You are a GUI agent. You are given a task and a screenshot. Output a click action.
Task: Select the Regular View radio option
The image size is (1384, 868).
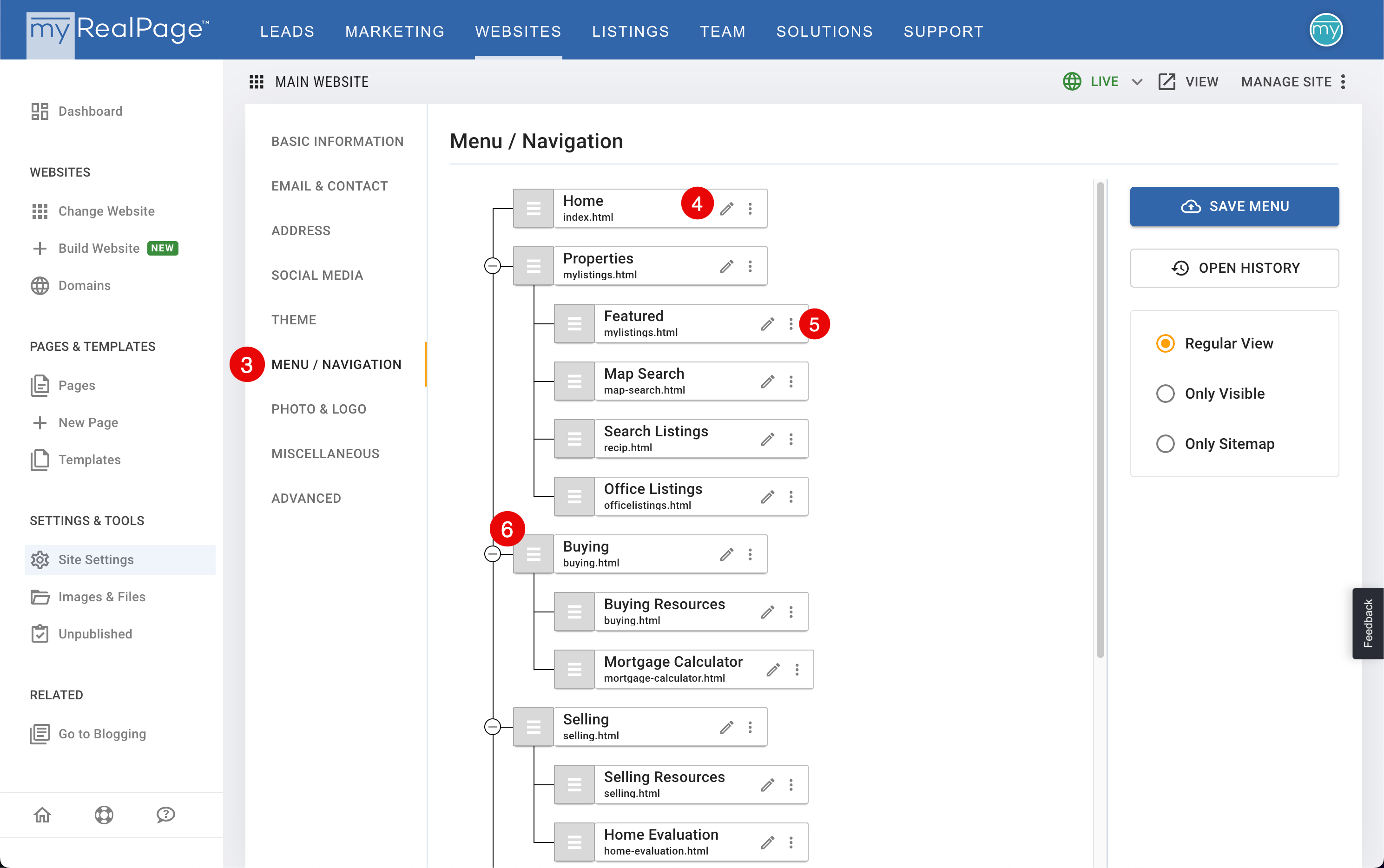pos(1165,343)
